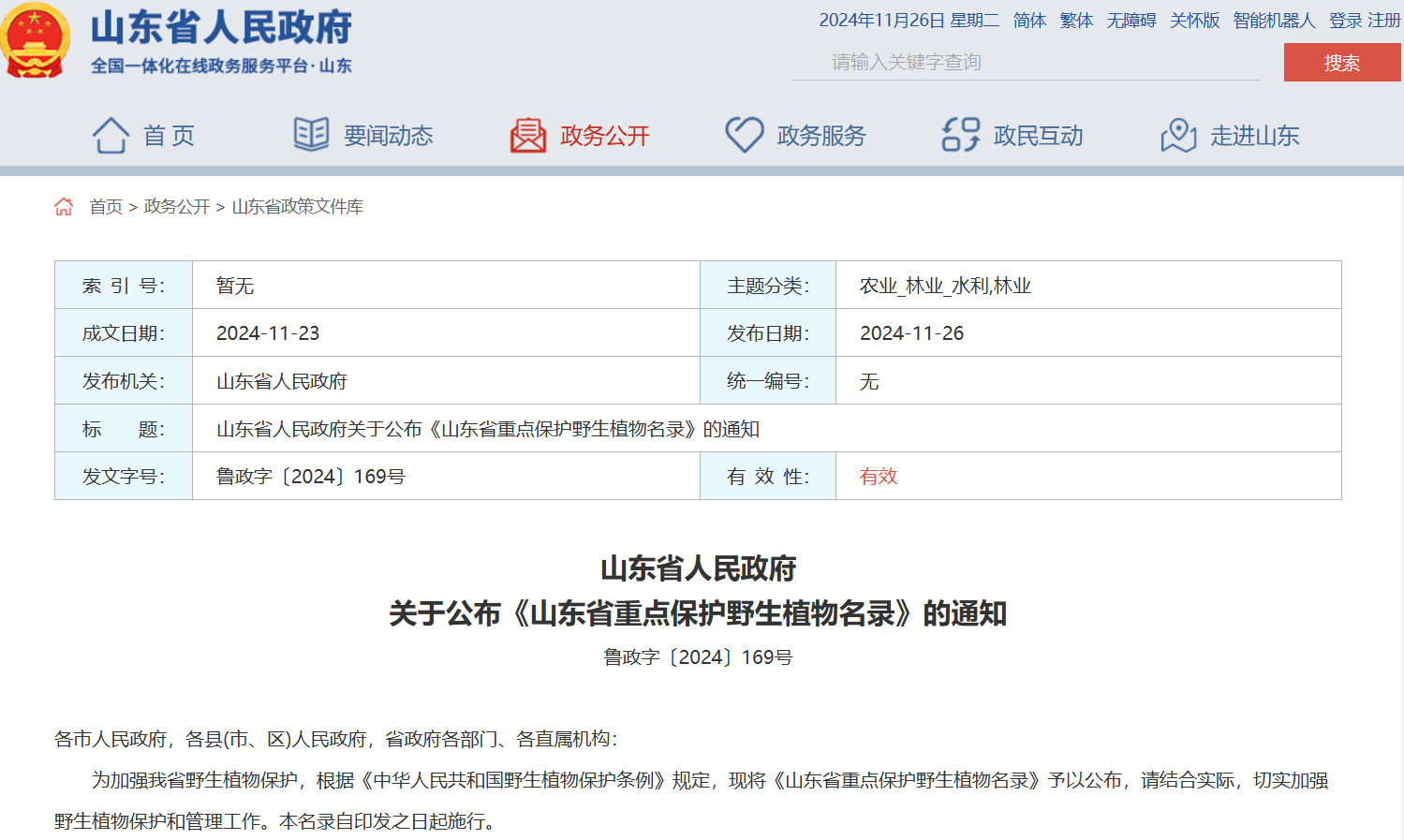Click the national emblem logo
This screenshot has width=1404, height=840.
[36, 40]
